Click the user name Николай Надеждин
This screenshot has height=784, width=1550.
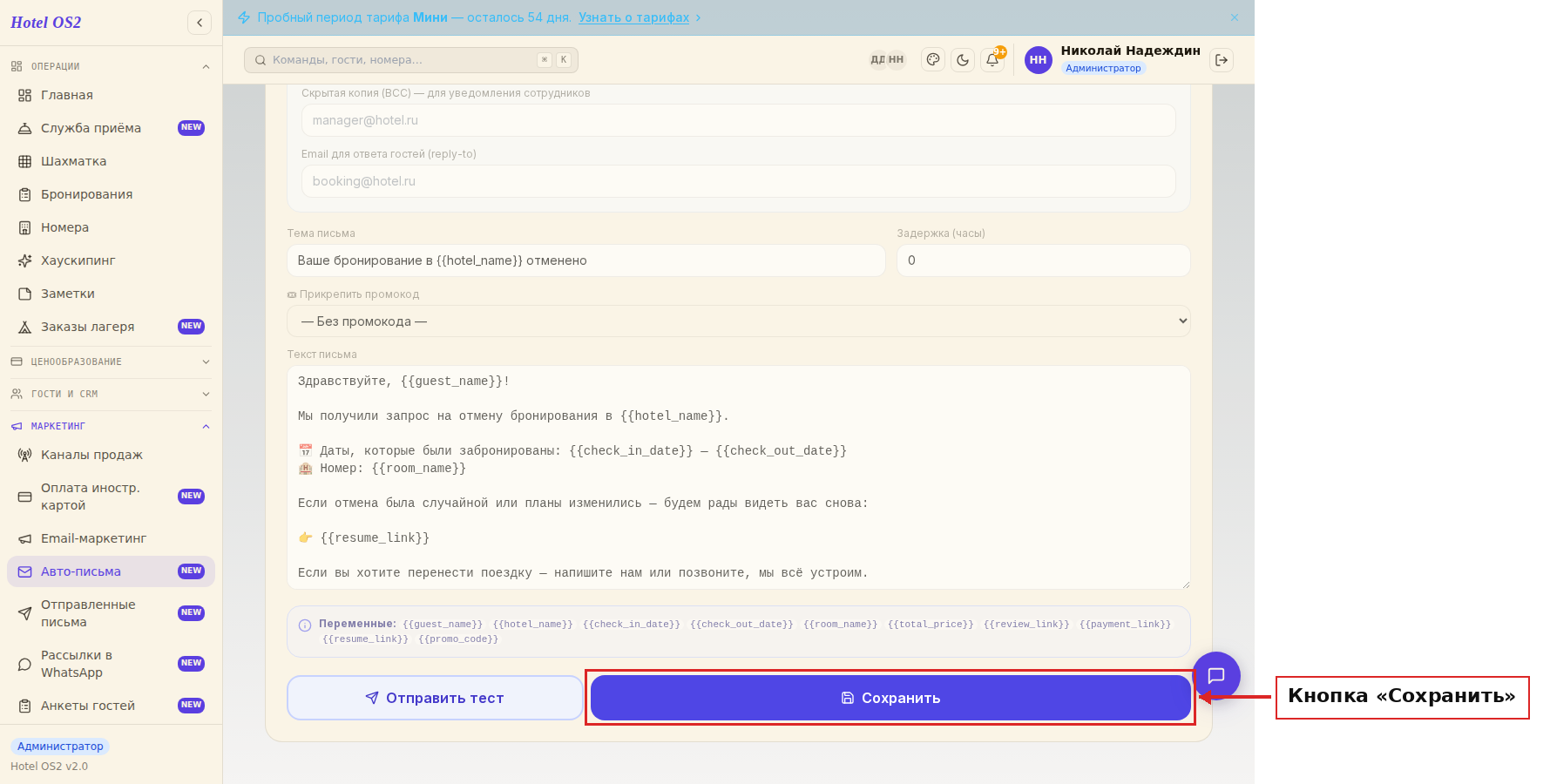1130,51
